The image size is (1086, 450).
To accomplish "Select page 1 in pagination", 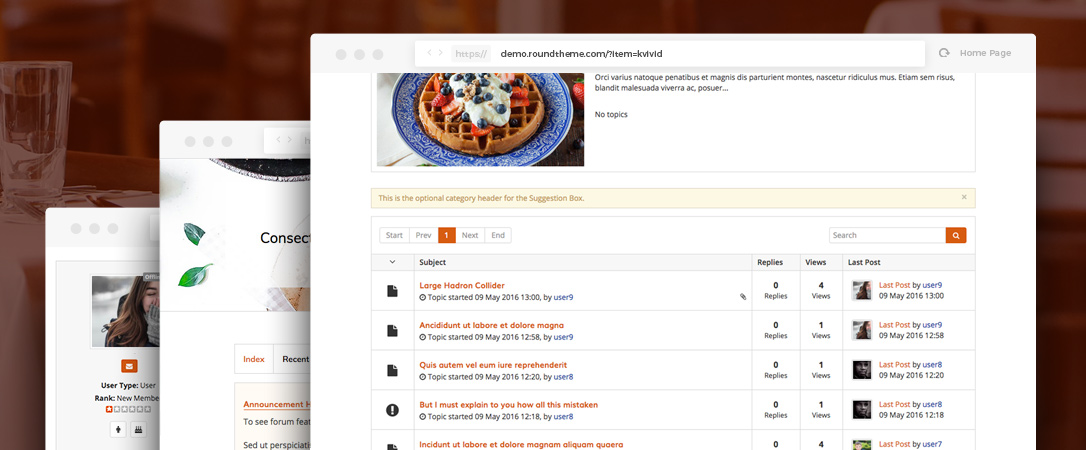I will coord(447,235).
